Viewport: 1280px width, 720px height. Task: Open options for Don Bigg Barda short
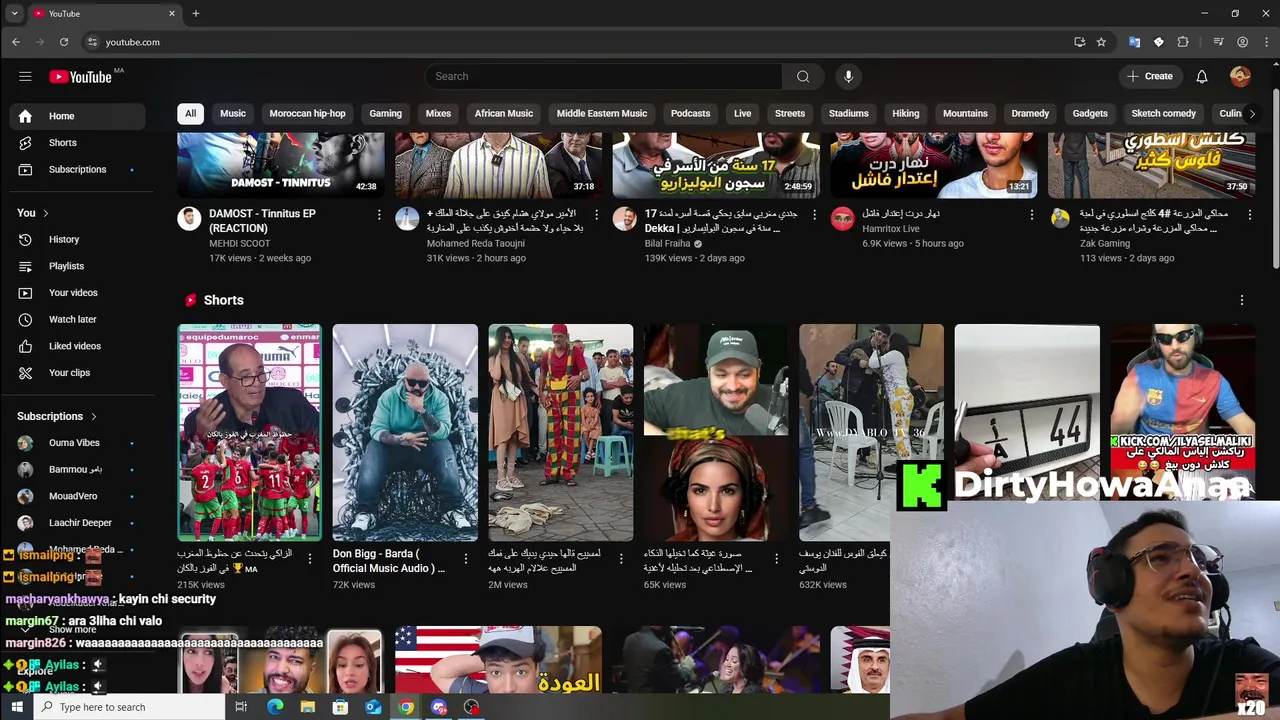[465, 559]
